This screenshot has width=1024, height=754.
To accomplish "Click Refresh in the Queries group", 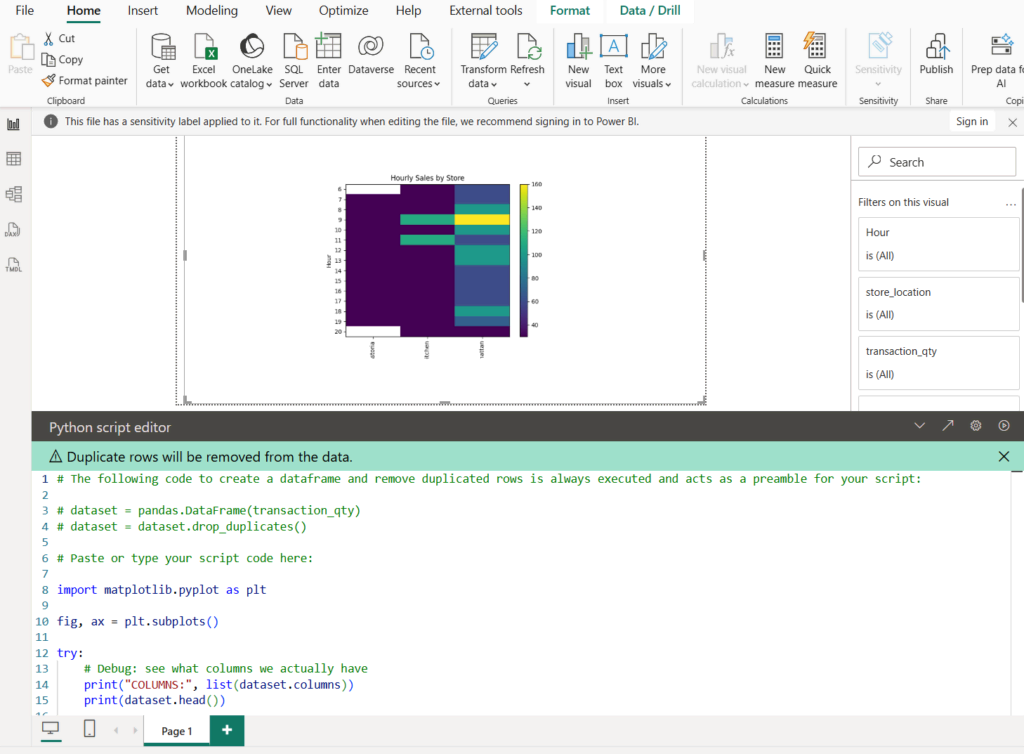I will click(x=529, y=60).
